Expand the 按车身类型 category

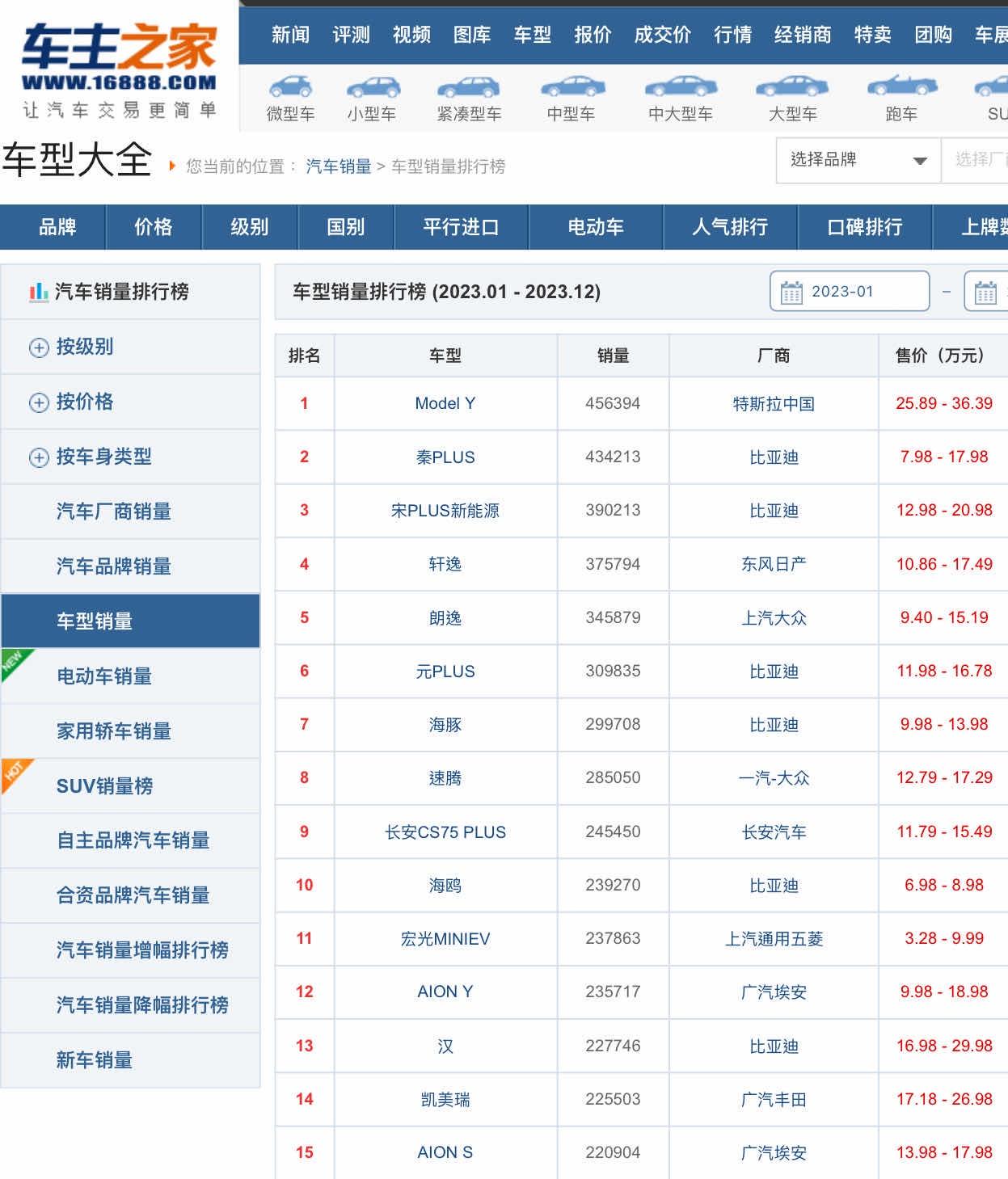pyautogui.click(x=39, y=457)
